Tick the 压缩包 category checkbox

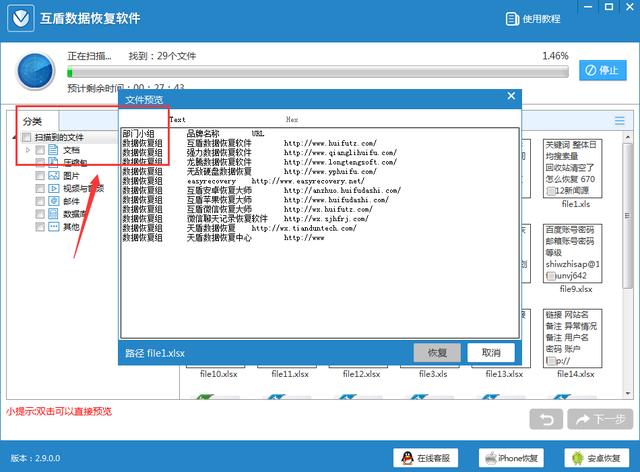click(x=40, y=163)
